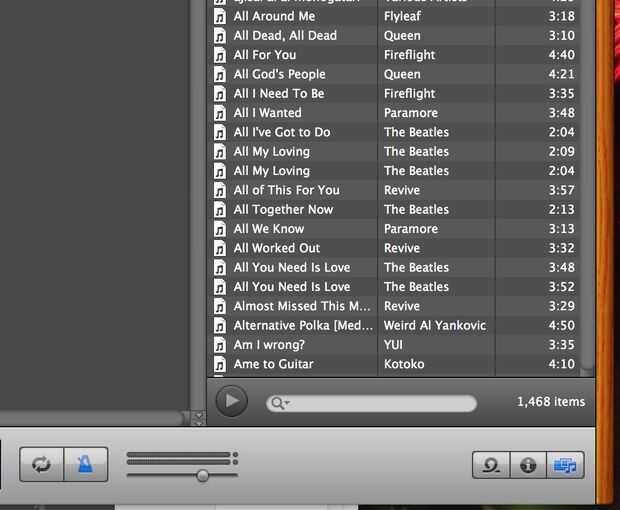This screenshot has height=510, width=620.
Task: Click the master level meter bars
Action: point(182,458)
